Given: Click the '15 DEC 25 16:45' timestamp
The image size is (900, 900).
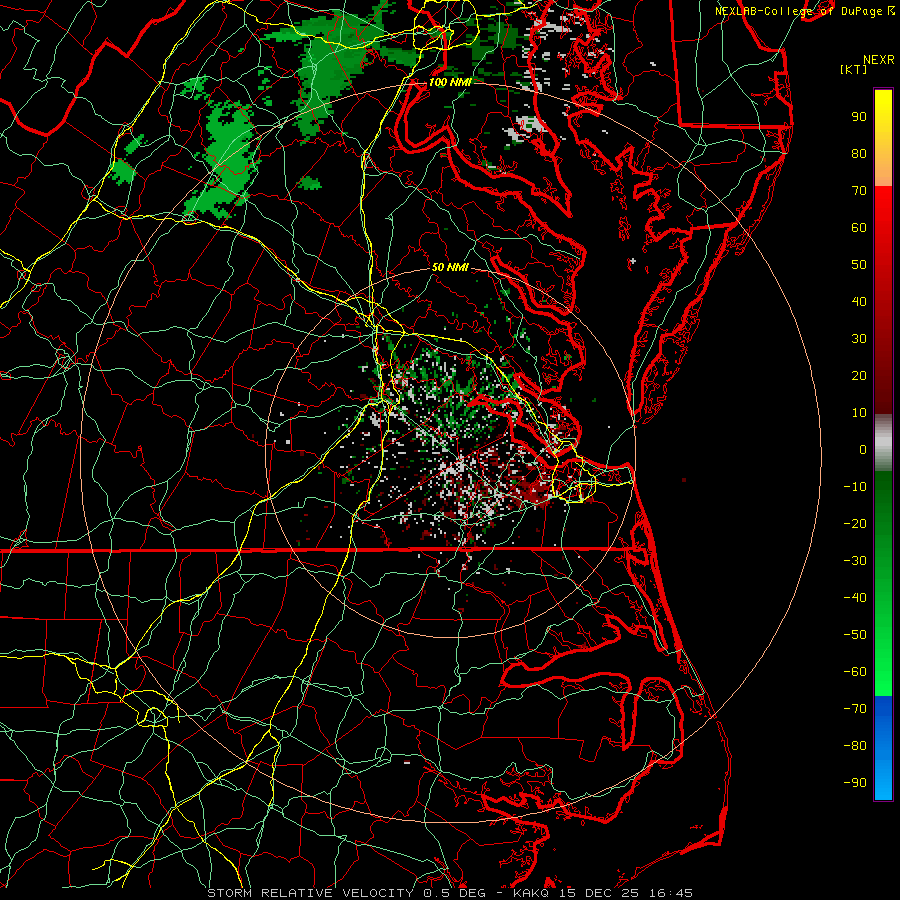Looking at the screenshot, I should 626,893.
